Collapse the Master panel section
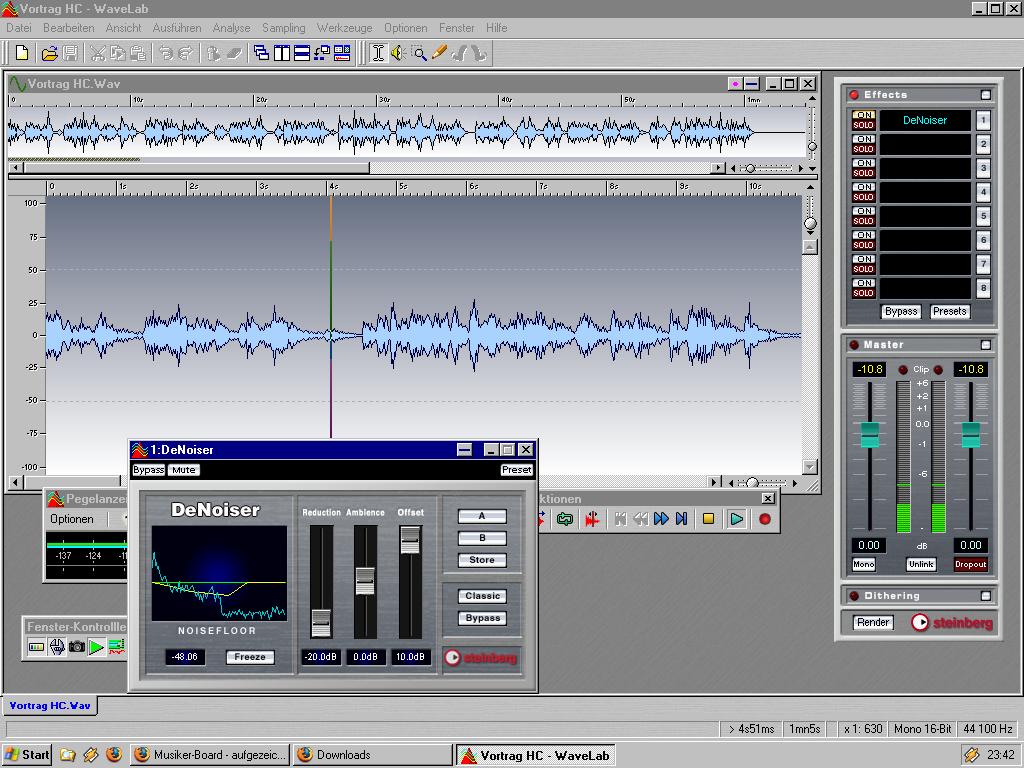 [986, 345]
